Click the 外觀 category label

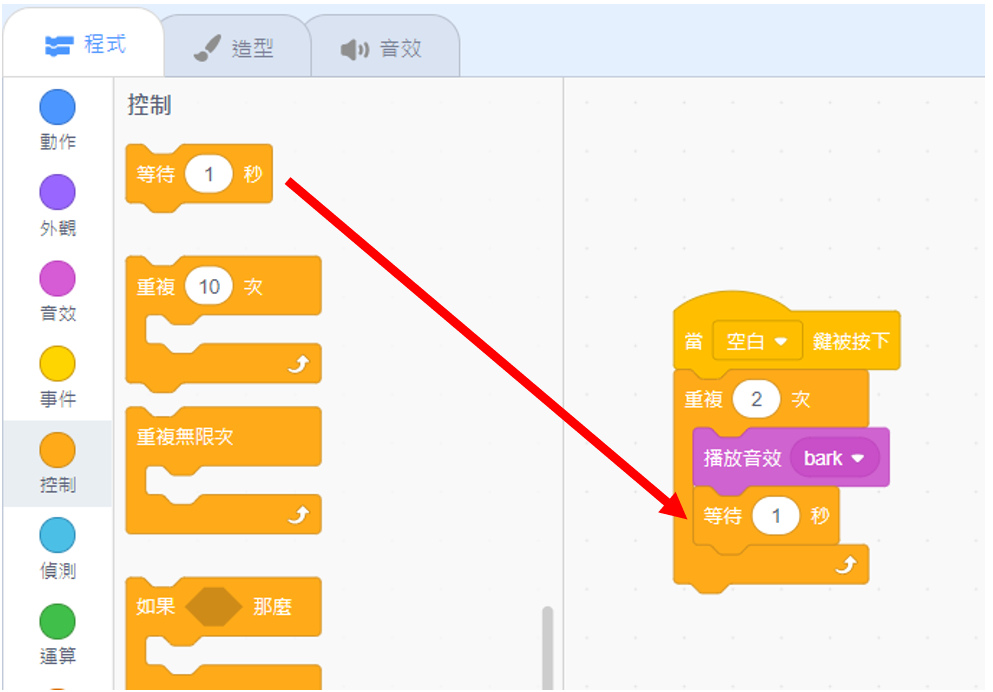click(x=58, y=227)
